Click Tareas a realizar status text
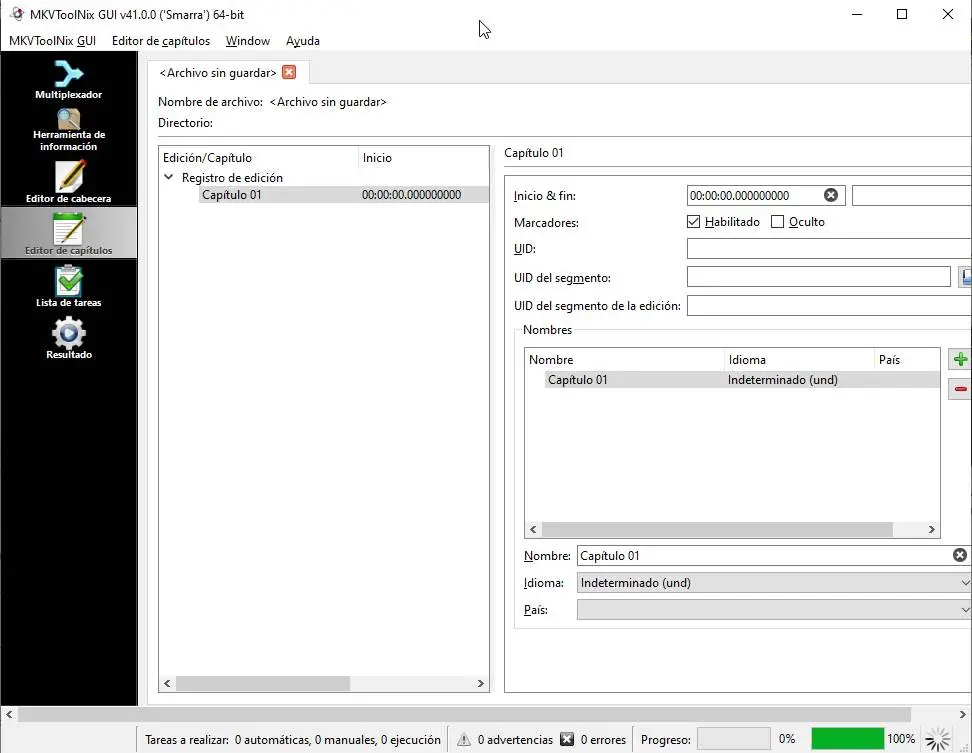Image resolution: width=972 pixels, height=753 pixels. coord(293,739)
